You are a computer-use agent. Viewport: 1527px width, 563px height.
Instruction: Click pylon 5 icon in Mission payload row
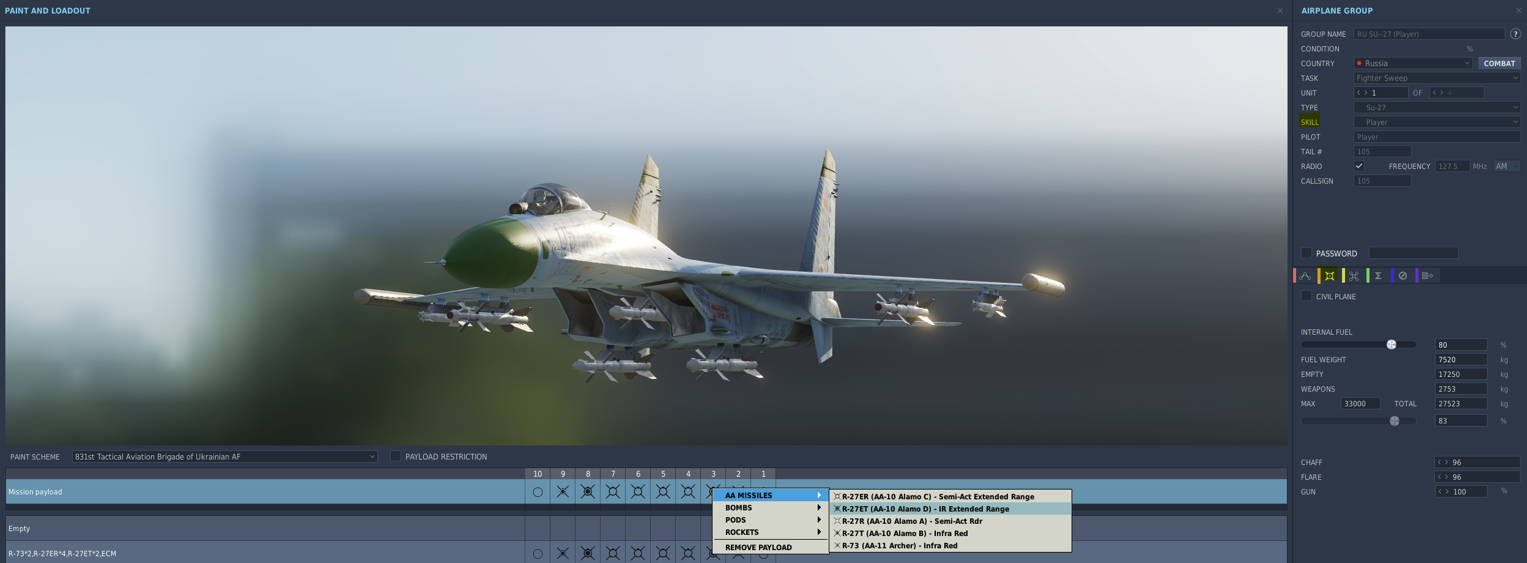663,492
